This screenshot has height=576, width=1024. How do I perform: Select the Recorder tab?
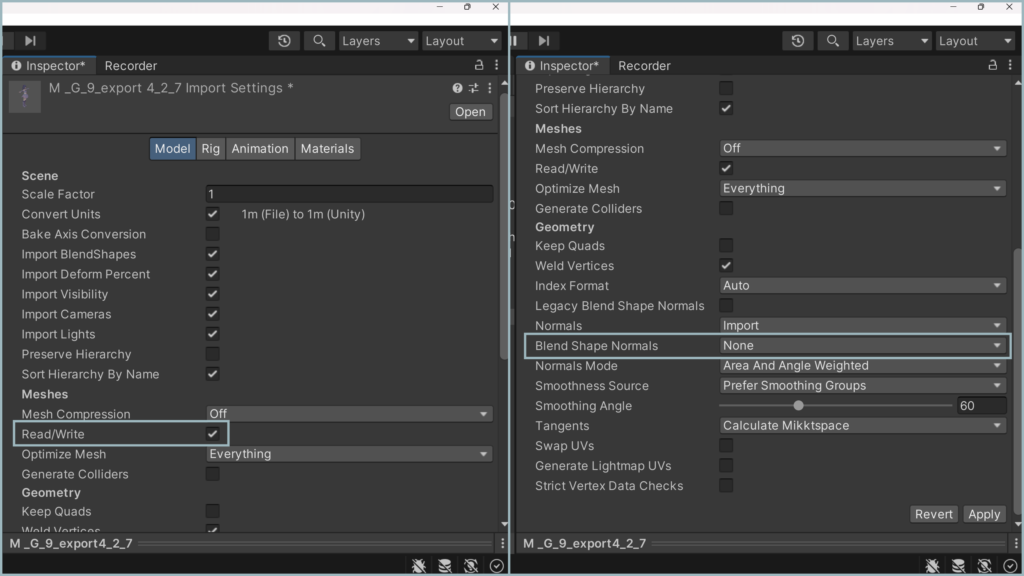pyautogui.click(x=130, y=65)
